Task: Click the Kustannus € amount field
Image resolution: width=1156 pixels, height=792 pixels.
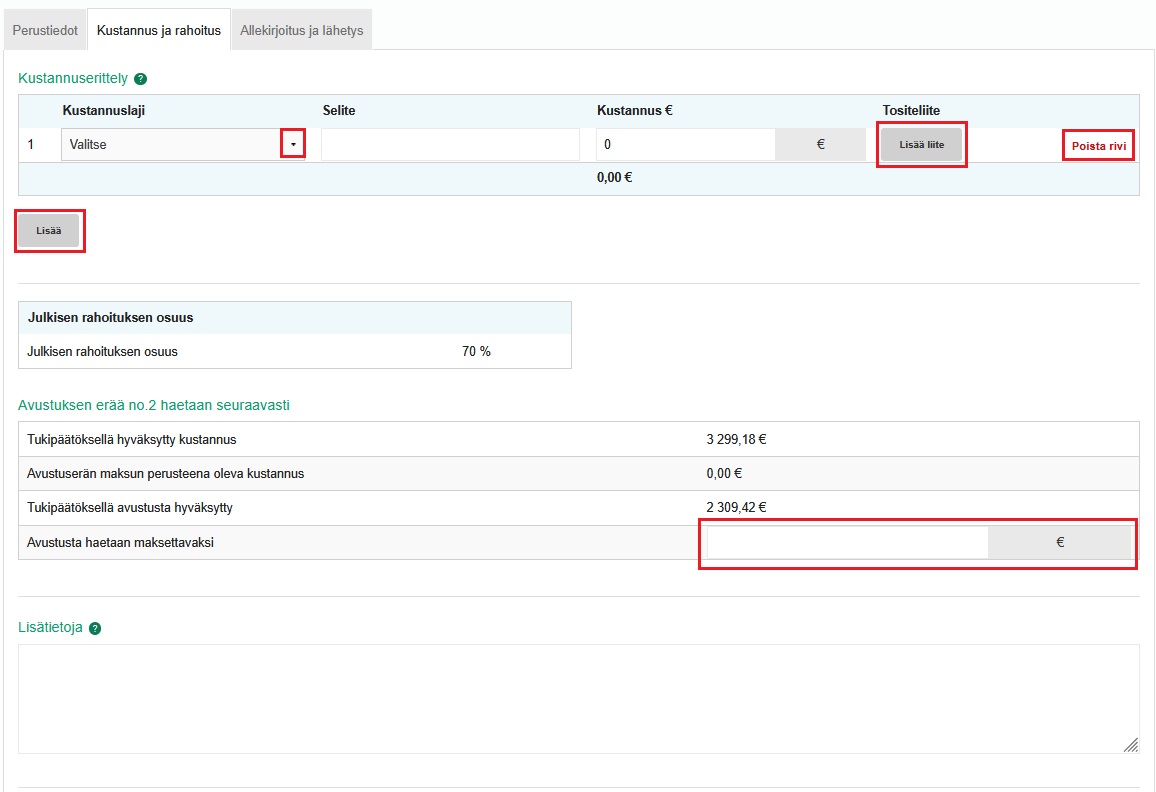Action: point(686,144)
